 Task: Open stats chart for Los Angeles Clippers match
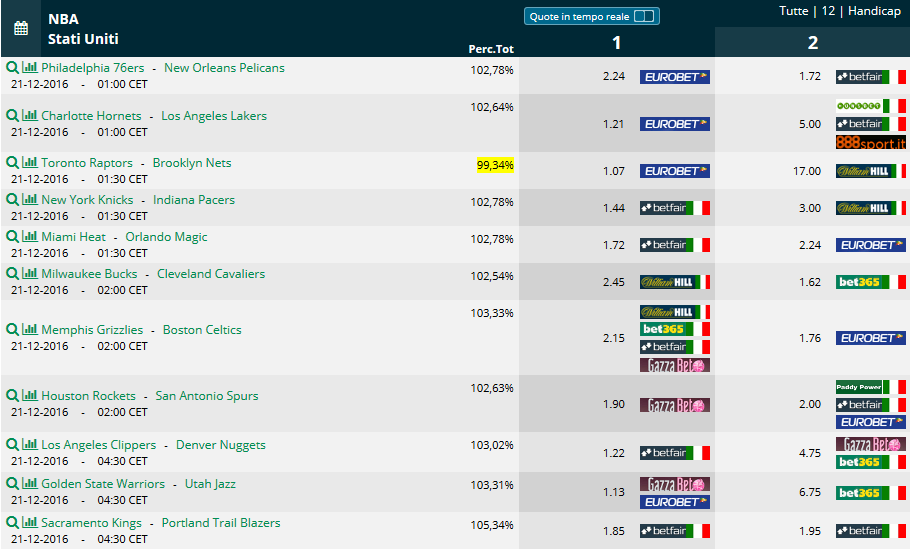coord(30,445)
